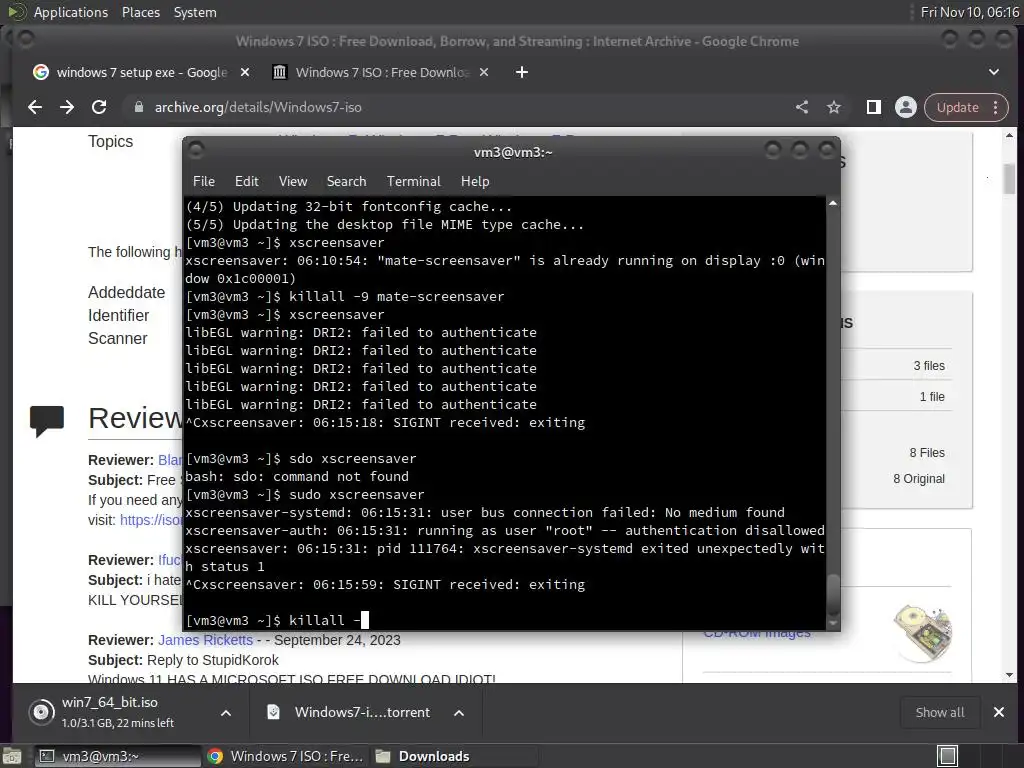Open Chrome three-dot menu
The image size is (1024, 768).
point(995,107)
